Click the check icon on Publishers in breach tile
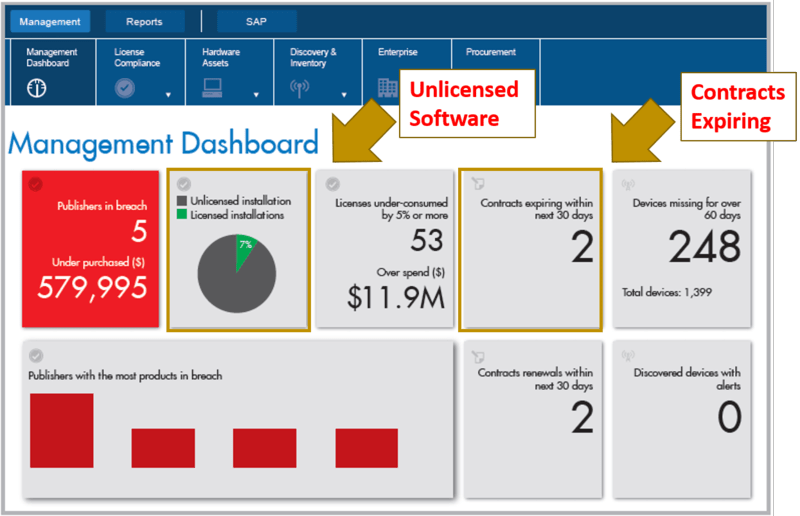The width and height of the screenshot is (800, 516). point(36,184)
